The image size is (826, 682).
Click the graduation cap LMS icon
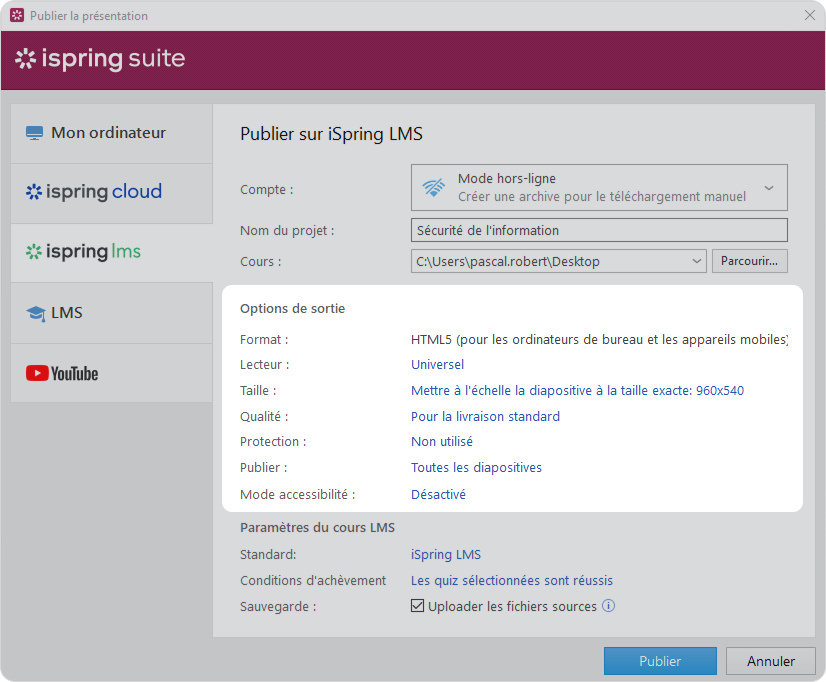click(x=36, y=314)
